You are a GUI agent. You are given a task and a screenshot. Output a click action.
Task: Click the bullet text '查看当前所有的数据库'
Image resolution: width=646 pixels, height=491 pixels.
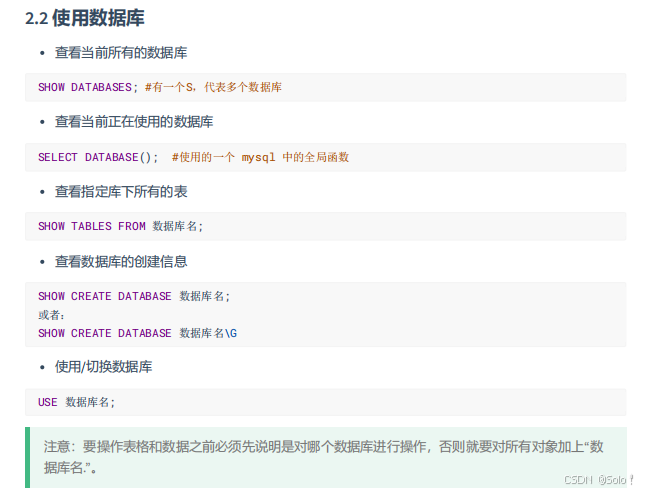click(x=121, y=53)
